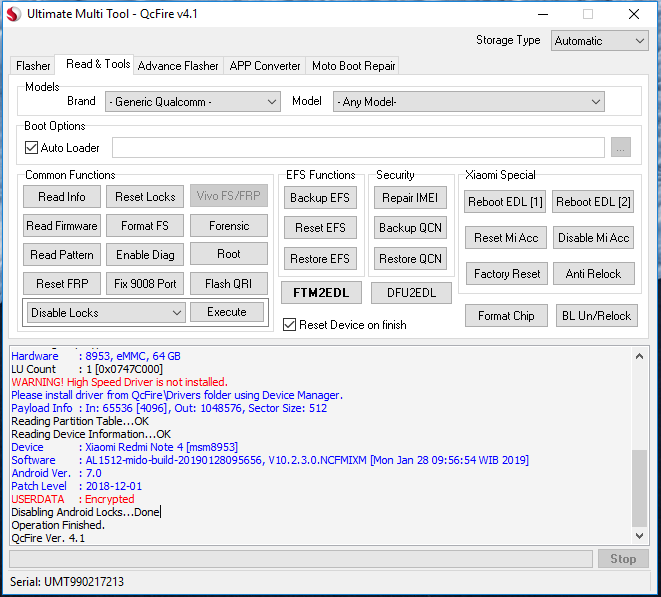
Task: Click the log scrollbar up arrow
Action: point(640,356)
